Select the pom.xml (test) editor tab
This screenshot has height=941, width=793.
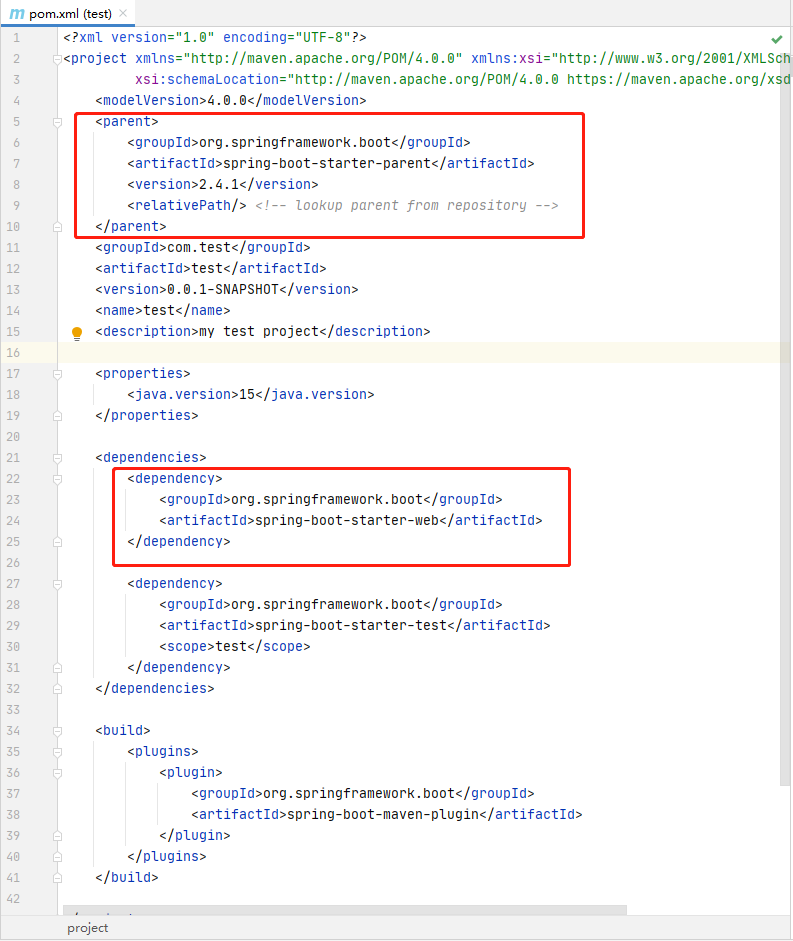tap(68, 13)
